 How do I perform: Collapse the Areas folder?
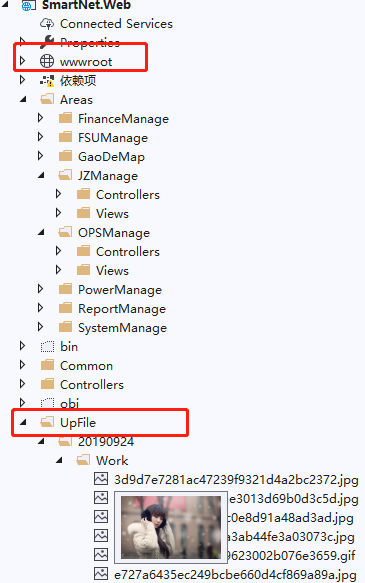coord(23,99)
